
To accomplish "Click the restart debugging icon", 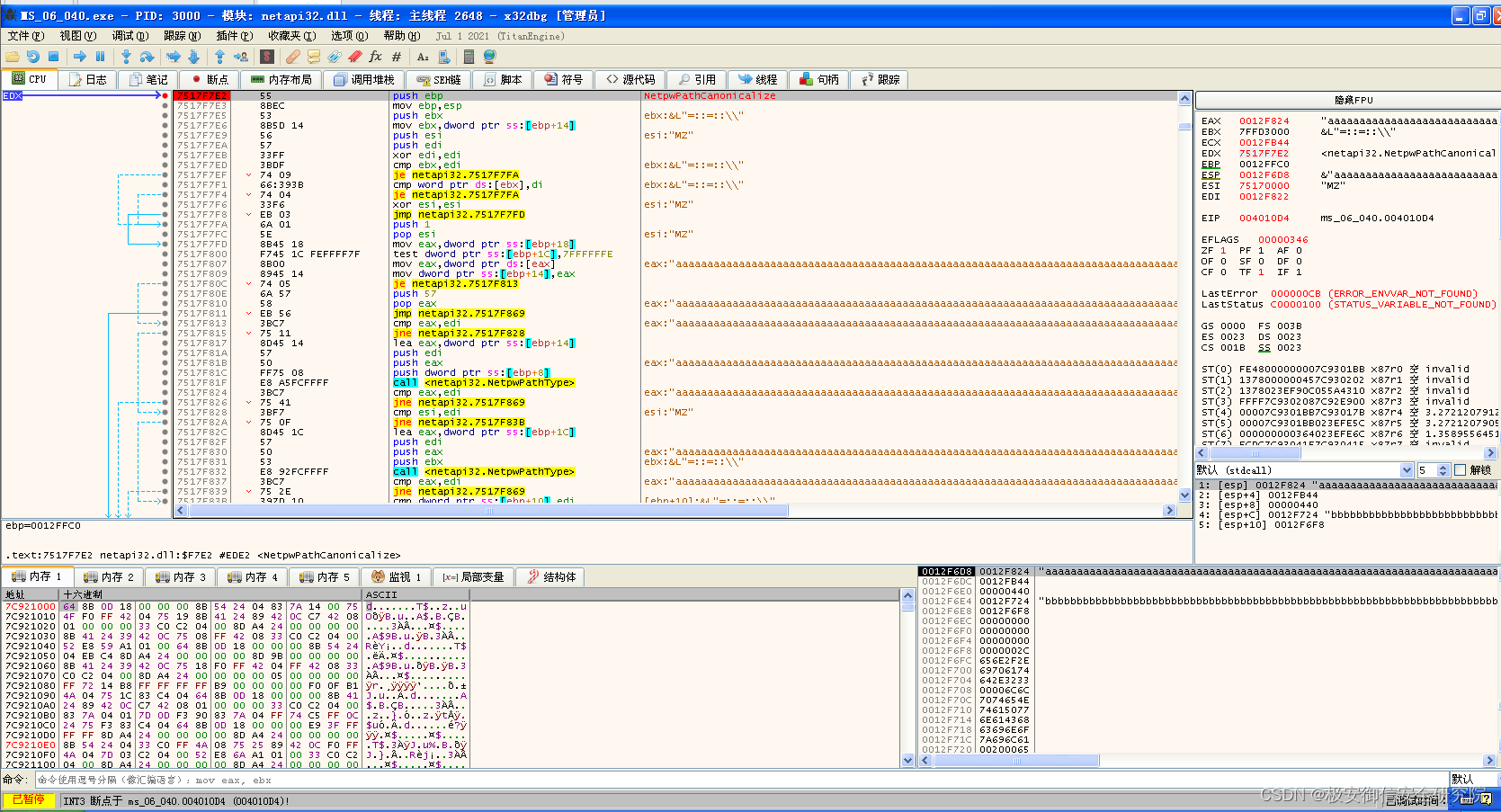I will [x=33, y=57].
